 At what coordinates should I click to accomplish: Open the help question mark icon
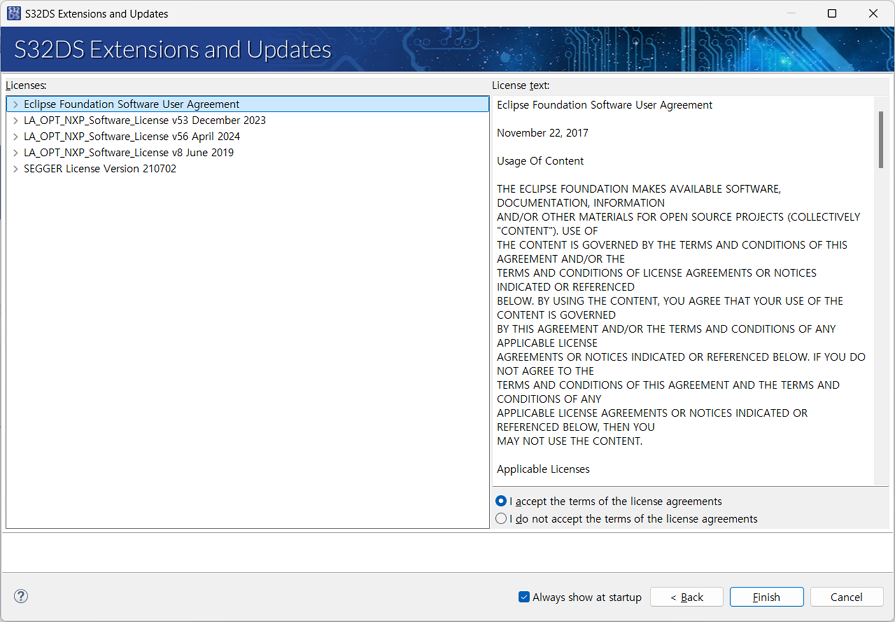coord(21,596)
